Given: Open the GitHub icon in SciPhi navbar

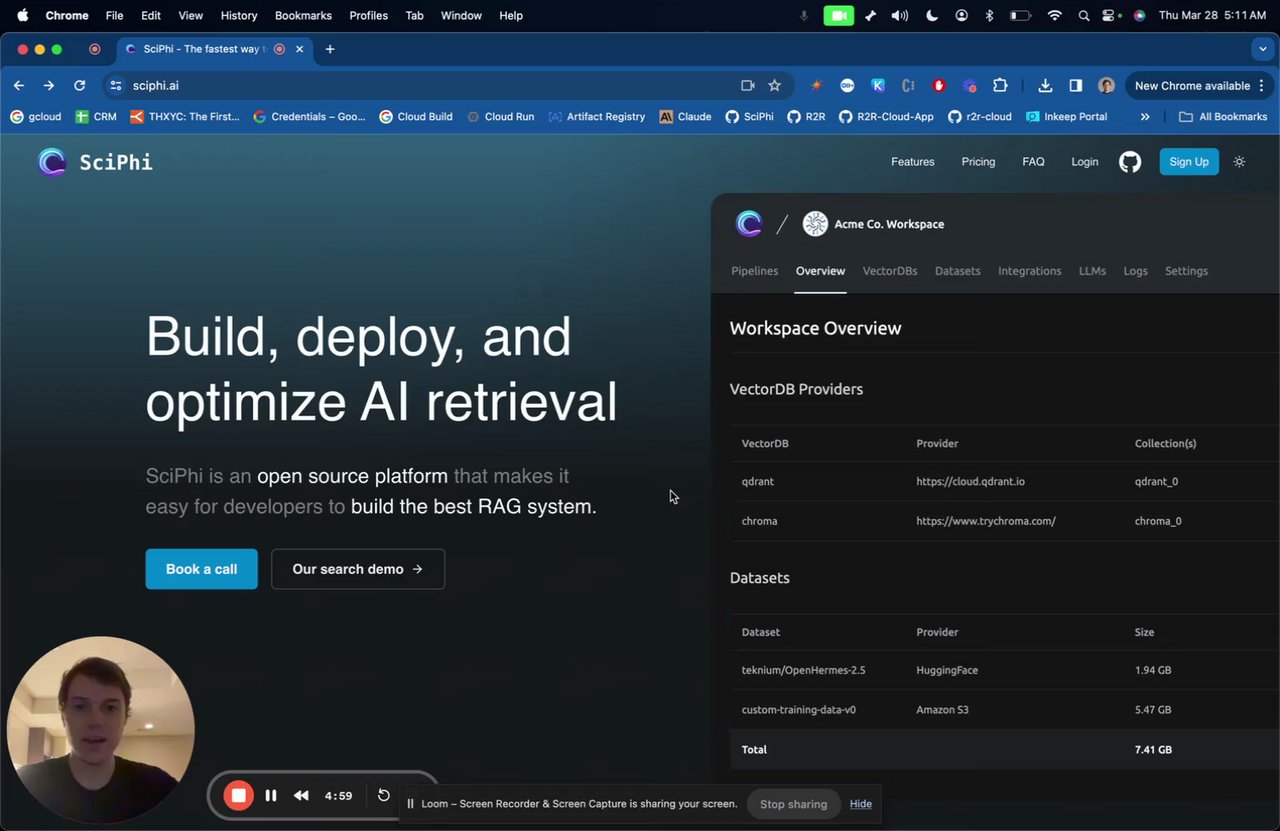Looking at the screenshot, I should 1130,162.
